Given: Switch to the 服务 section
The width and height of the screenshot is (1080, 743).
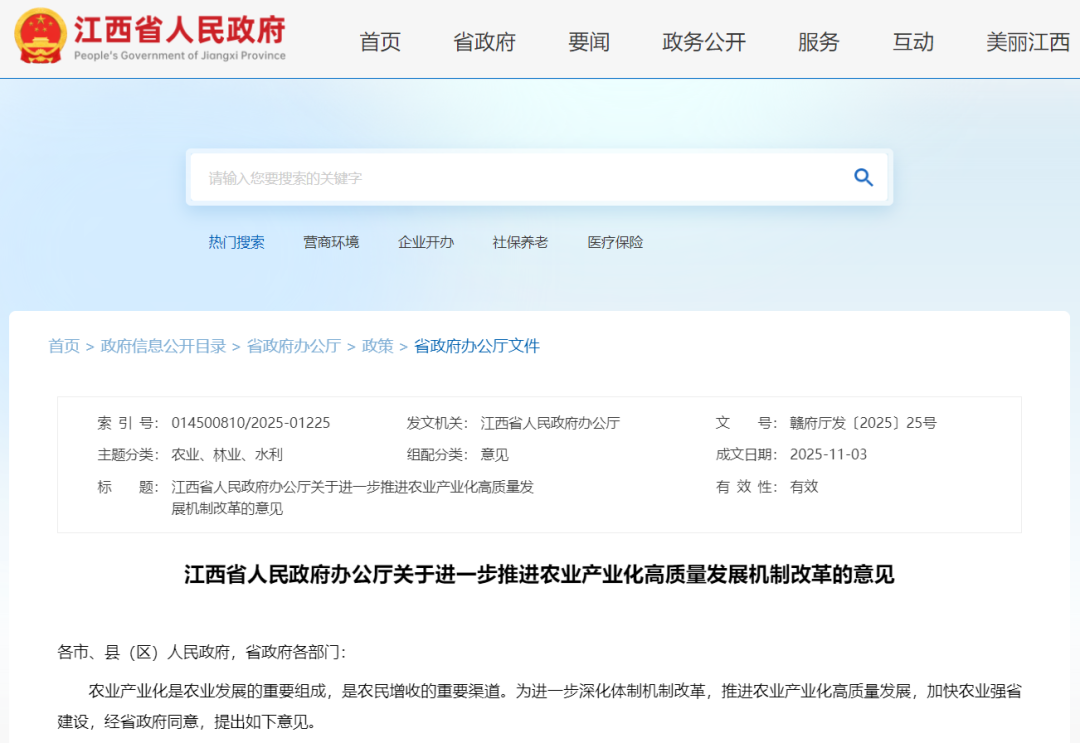Looking at the screenshot, I should click(x=818, y=43).
